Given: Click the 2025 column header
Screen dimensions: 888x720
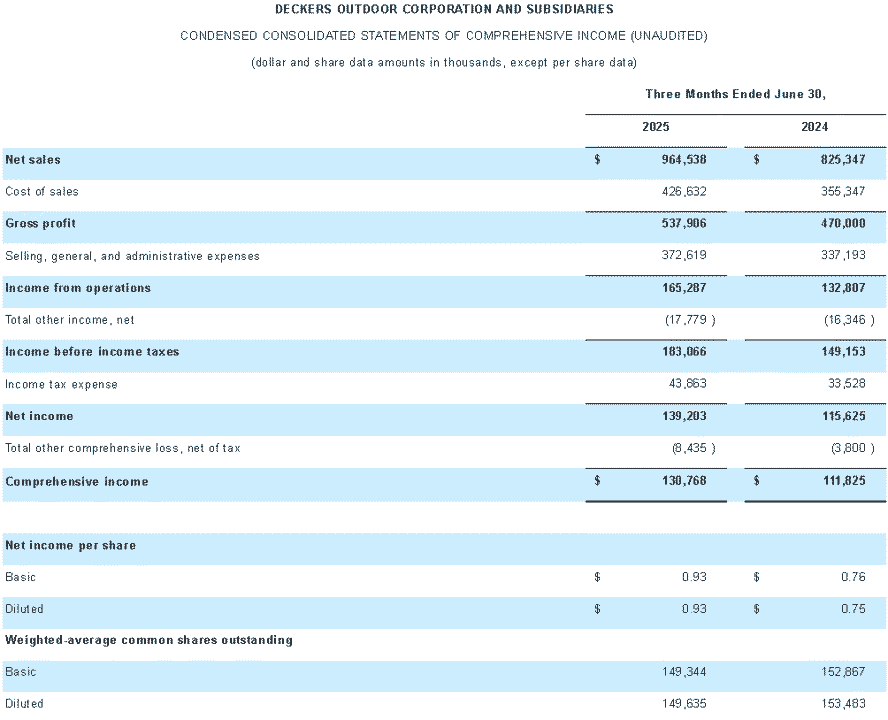Looking at the screenshot, I should coord(655,127).
